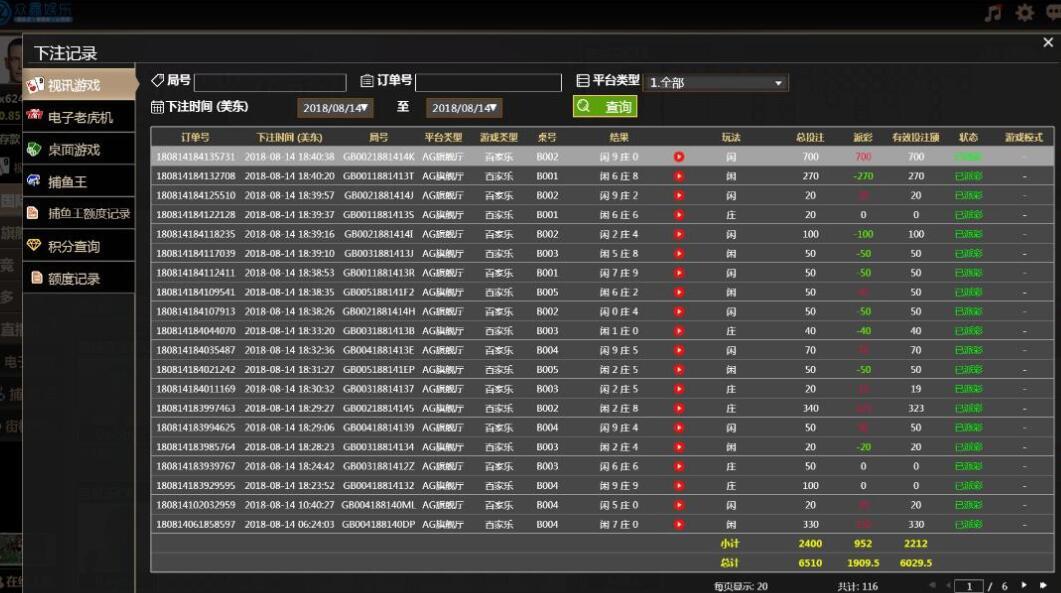Play video replay for order 180814183939767

[x=679, y=466]
